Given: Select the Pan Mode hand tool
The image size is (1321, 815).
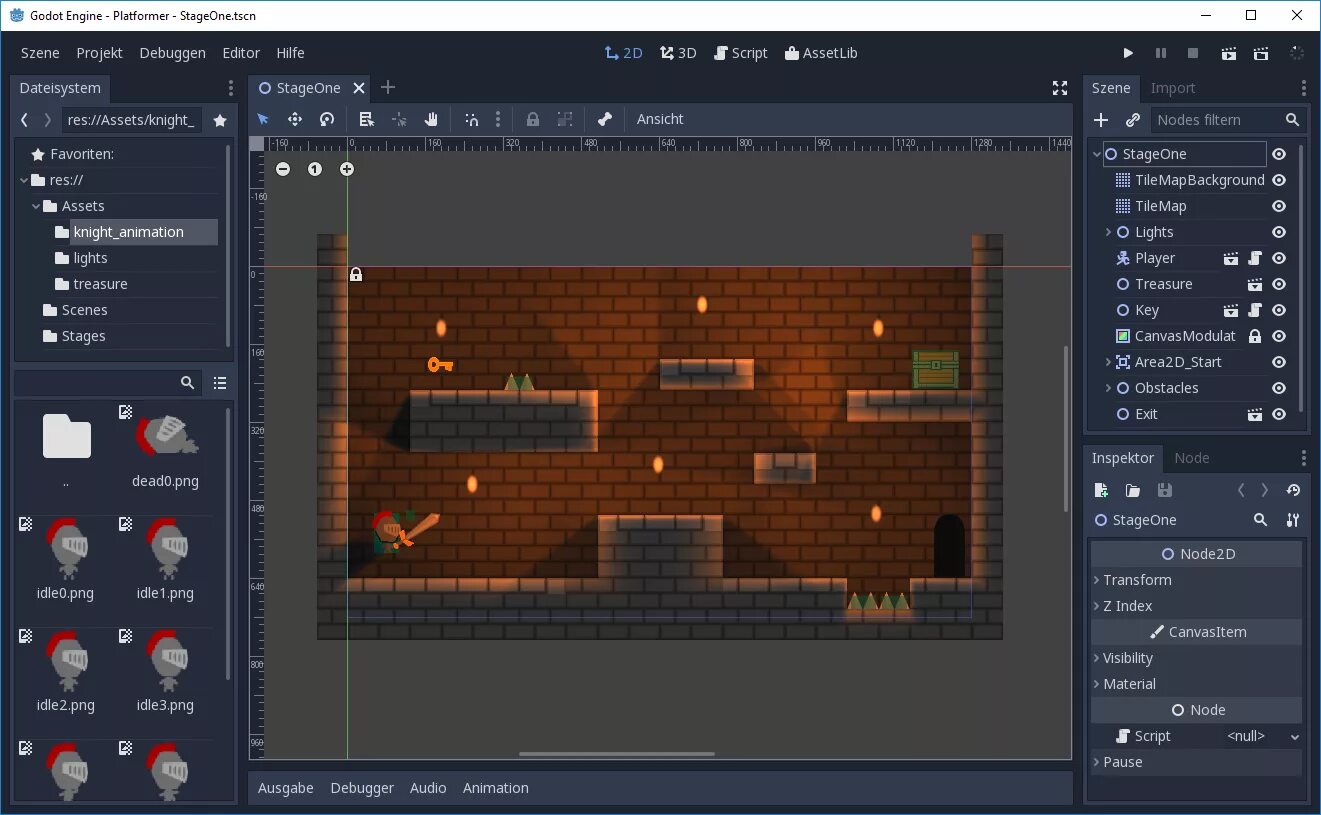Looking at the screenshot, I should [x=431, y=119].
